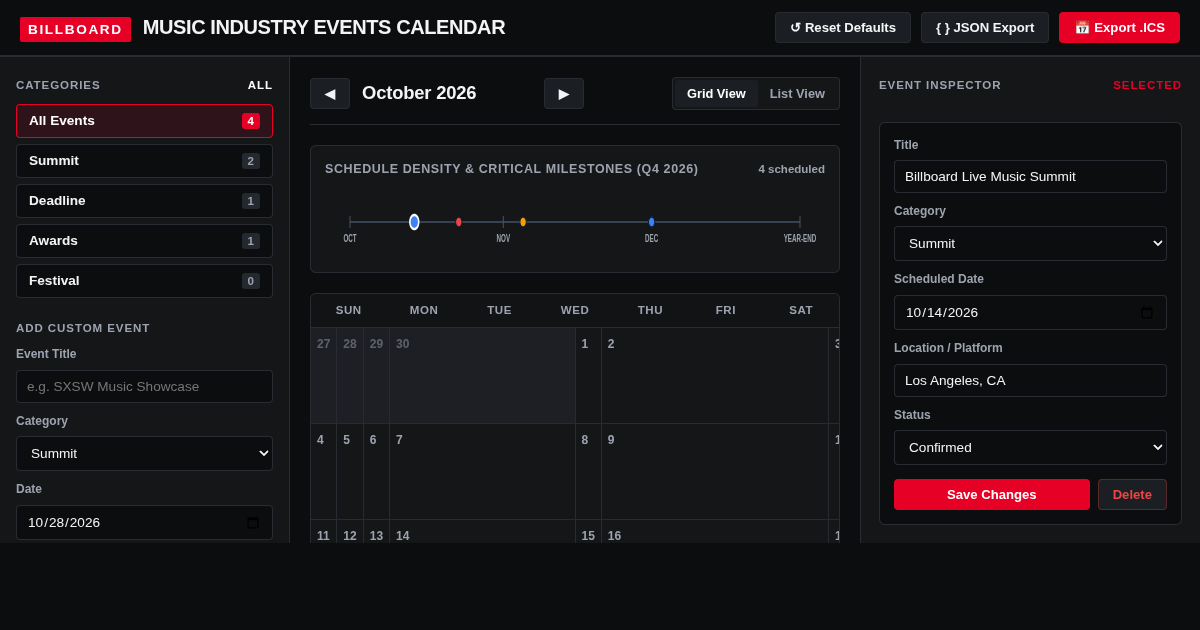Filter by Deadline category
Image resolution: width=1200 pixels, height=630 pixels.
pyautogui.click(x=144, y=201)
